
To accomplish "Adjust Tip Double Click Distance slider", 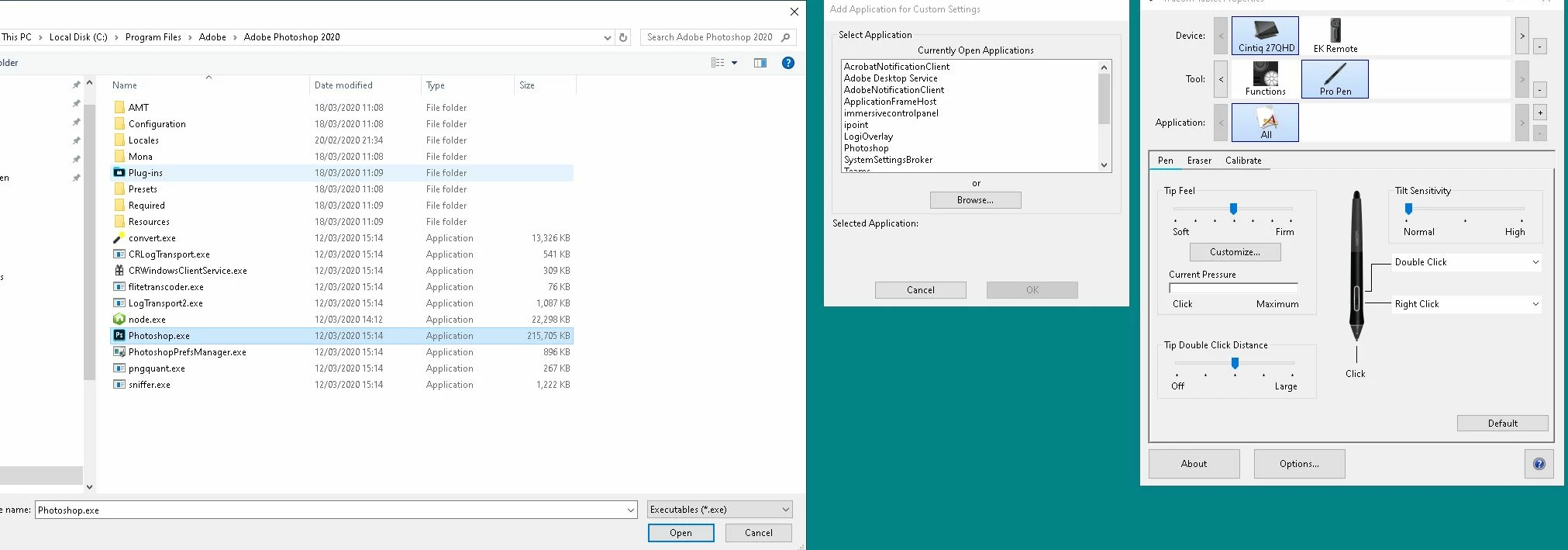I will pos(1235,363).
